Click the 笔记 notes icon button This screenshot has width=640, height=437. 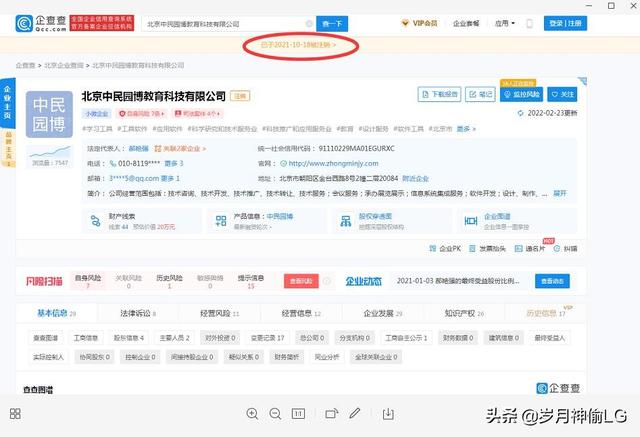coord(482,96)
